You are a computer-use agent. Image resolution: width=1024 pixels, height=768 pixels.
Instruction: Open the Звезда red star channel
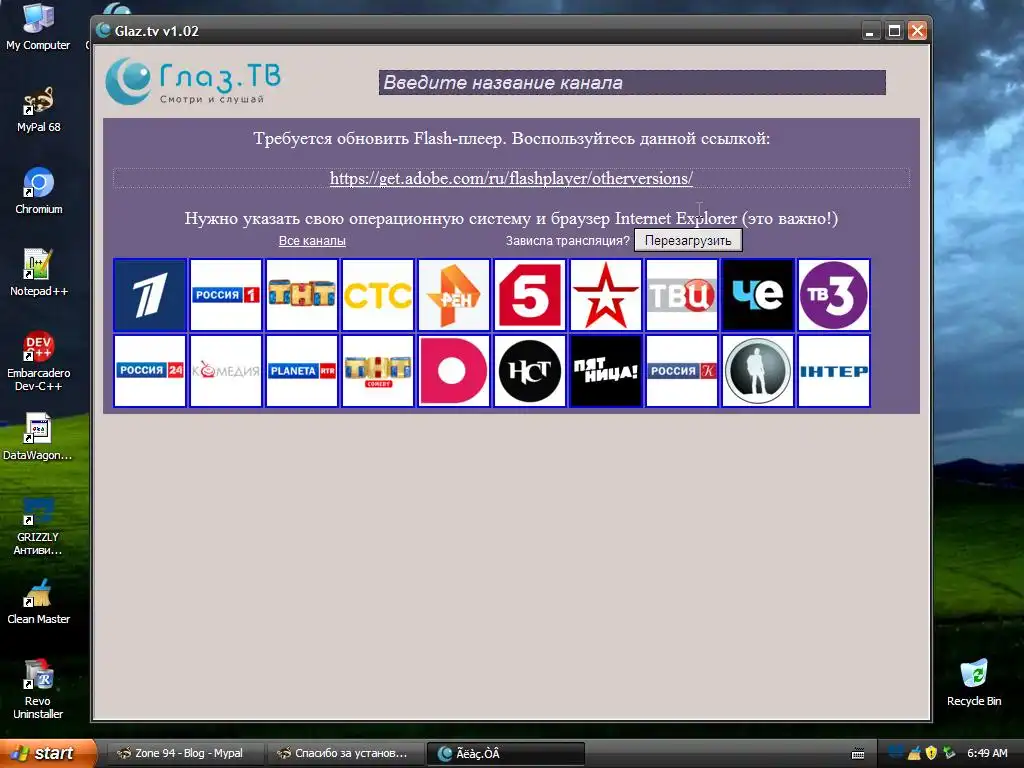(x=606, y=295)
